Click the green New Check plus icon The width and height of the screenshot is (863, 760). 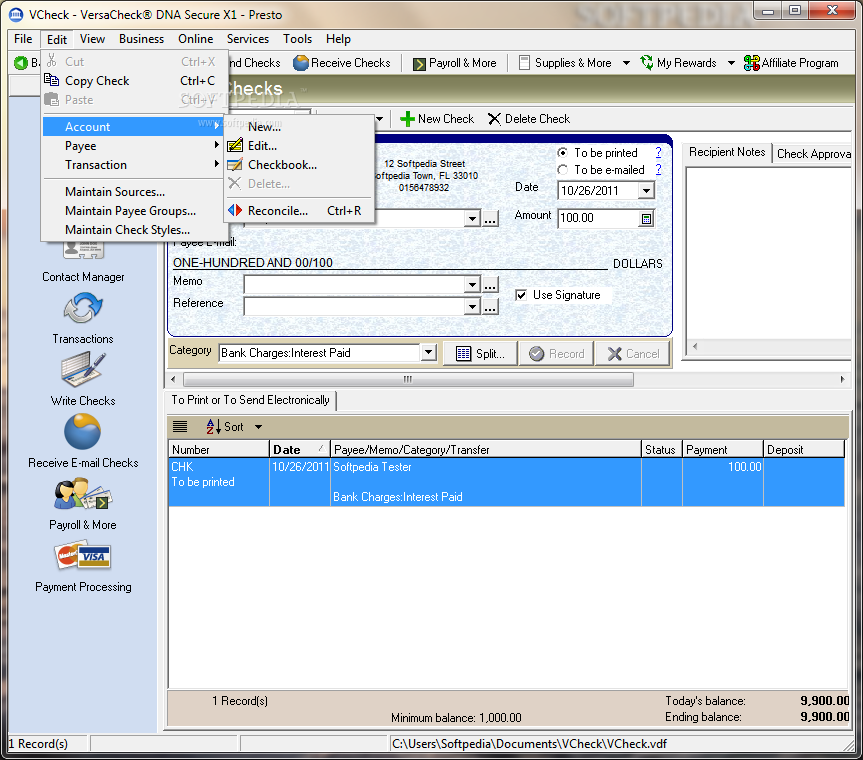tap(407, 119)
